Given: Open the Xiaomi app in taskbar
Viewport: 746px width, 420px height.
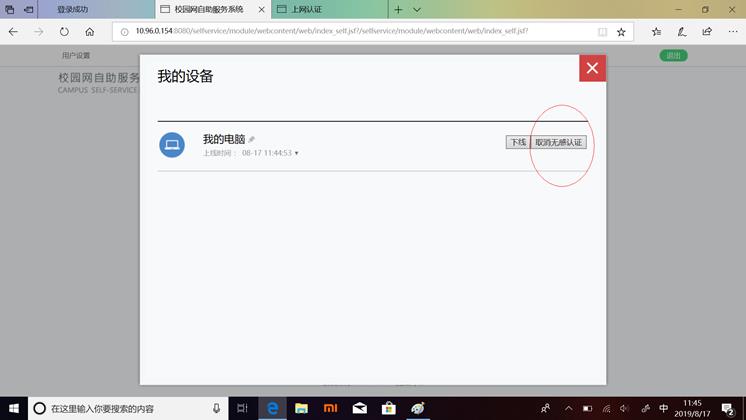Looking at the screenshot, I should pos(329,408).
